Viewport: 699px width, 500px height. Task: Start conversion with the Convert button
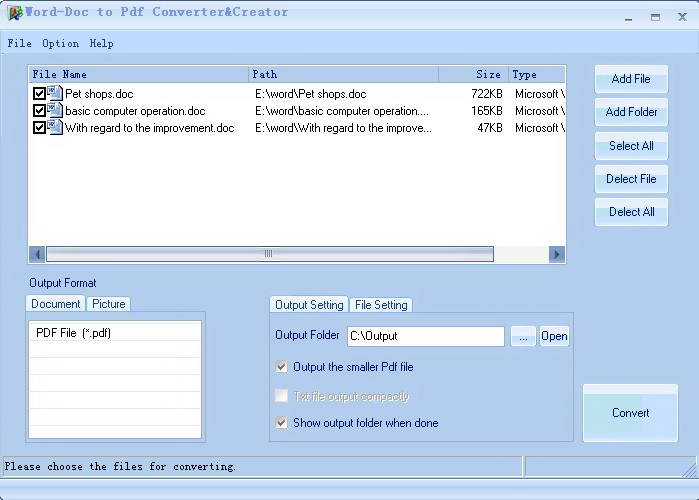[x=630, y=413]
